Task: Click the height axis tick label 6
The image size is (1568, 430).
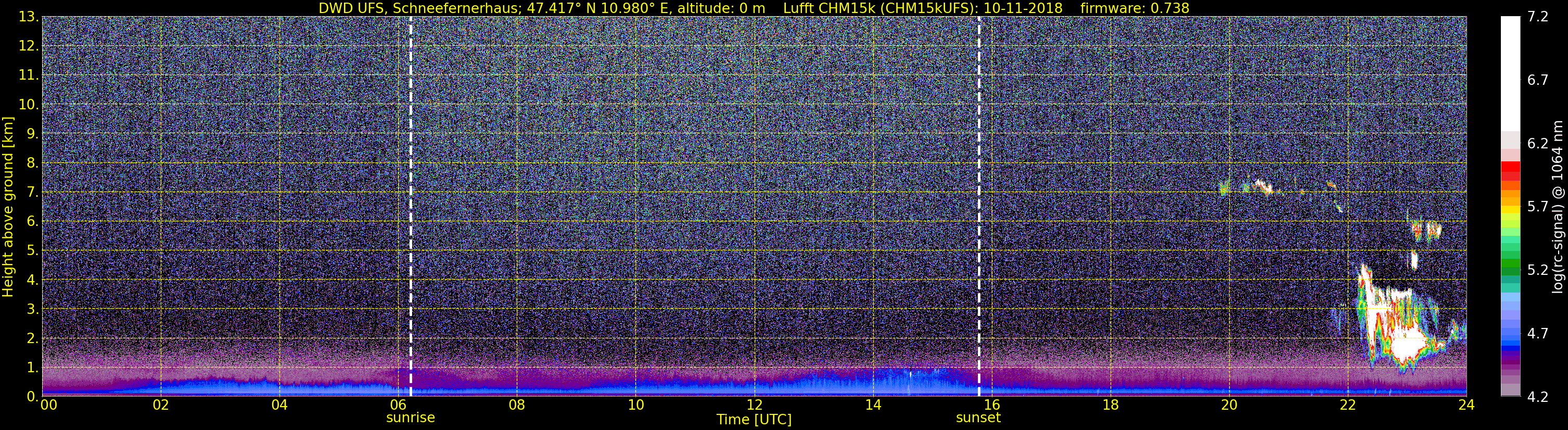Action: [x=33, y=222]
